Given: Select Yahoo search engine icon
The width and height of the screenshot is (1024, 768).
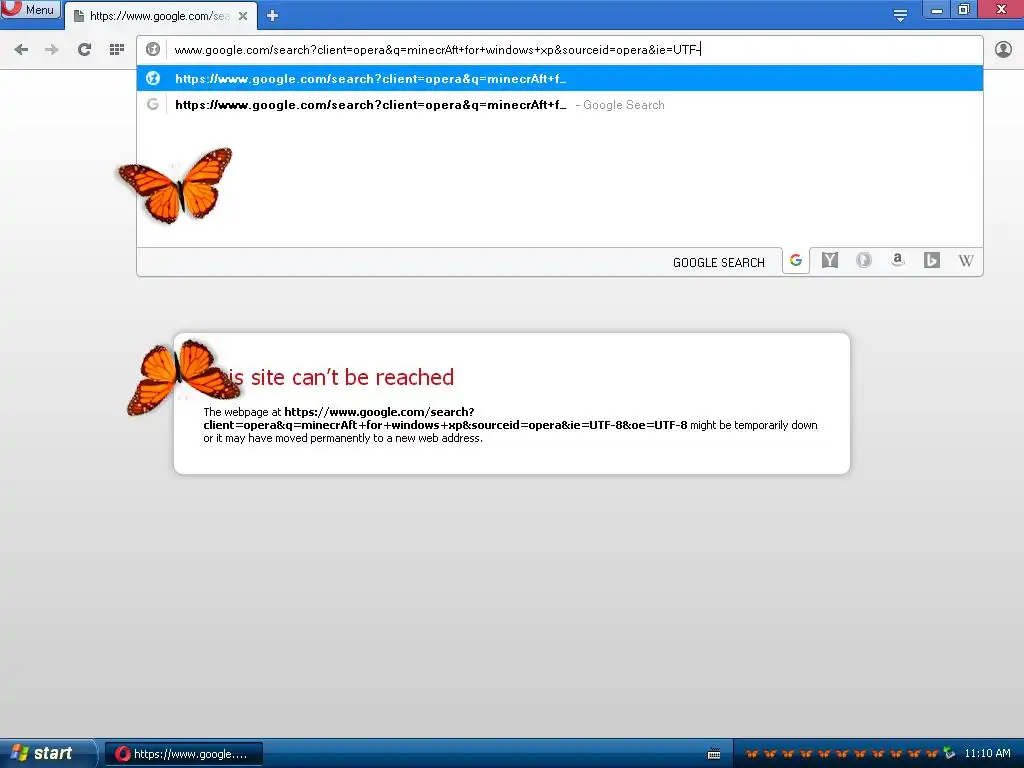Looking at the screenshot, I should point(829,260).
